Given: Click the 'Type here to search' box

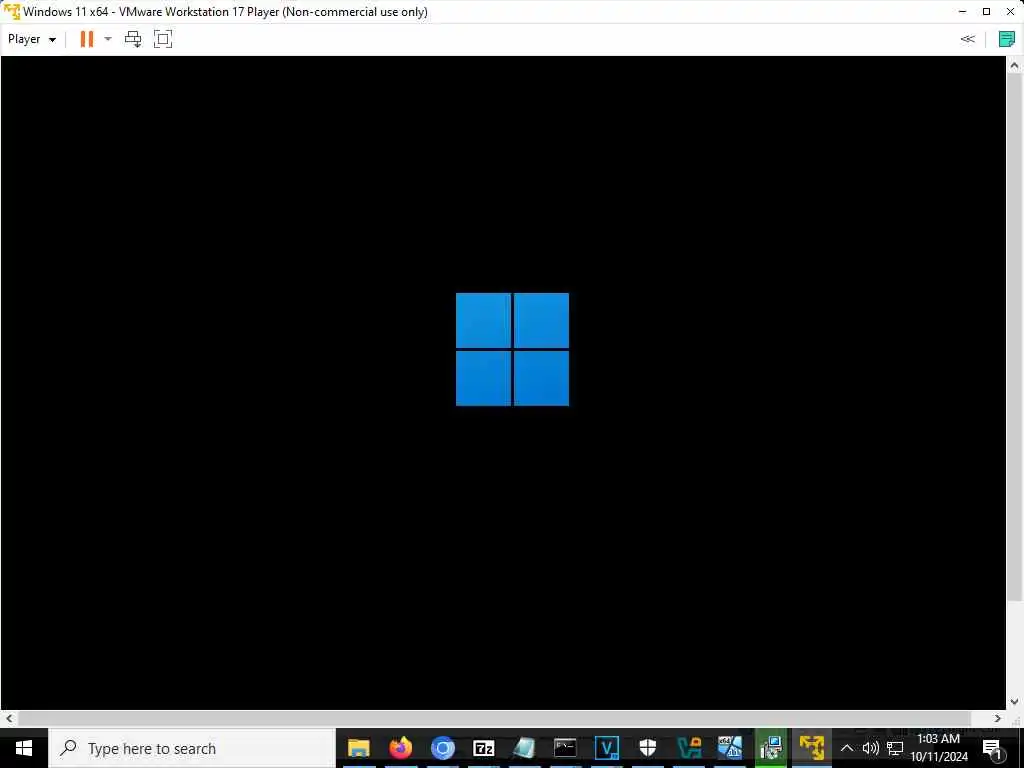Looking at the screenshot, I should [x=192, y=748].
